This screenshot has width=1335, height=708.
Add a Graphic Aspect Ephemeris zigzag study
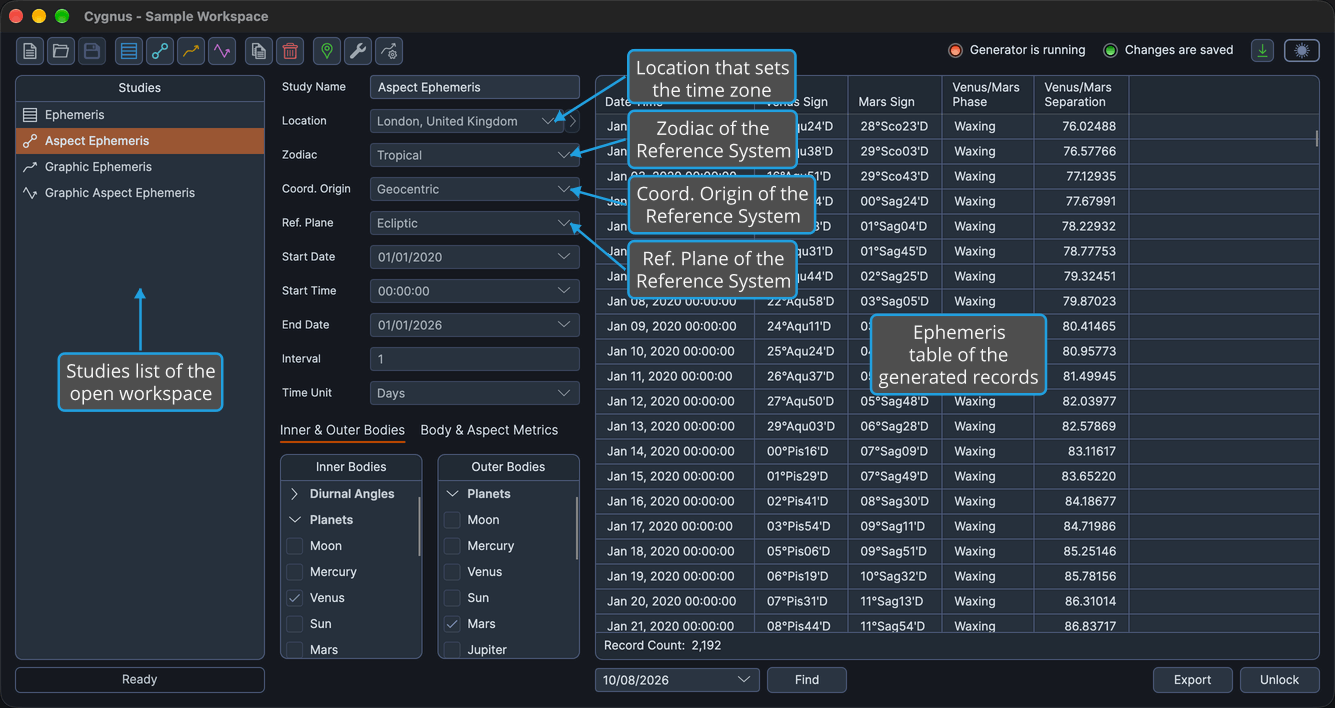tap(222, 51)
